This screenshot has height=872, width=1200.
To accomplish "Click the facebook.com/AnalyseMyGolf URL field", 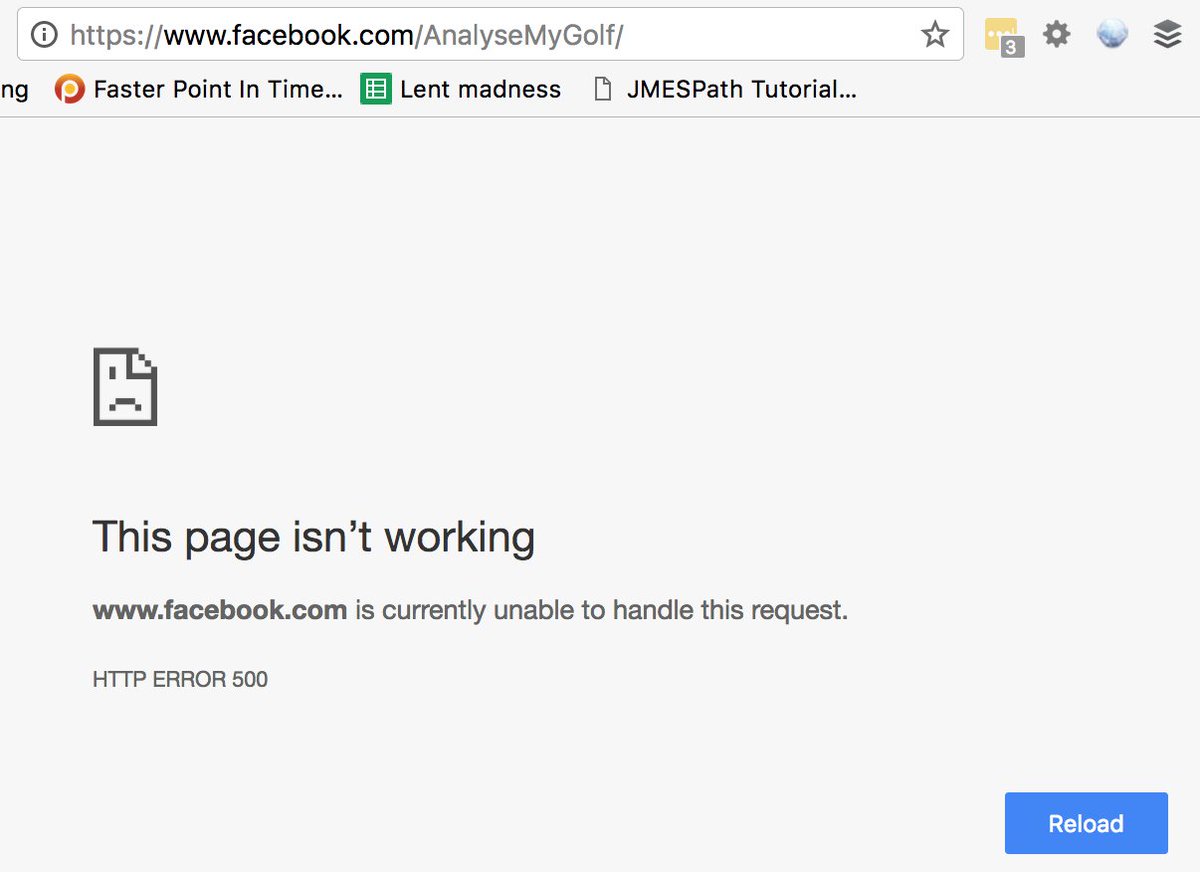I will pyautogui.click(x=490, y=36).
